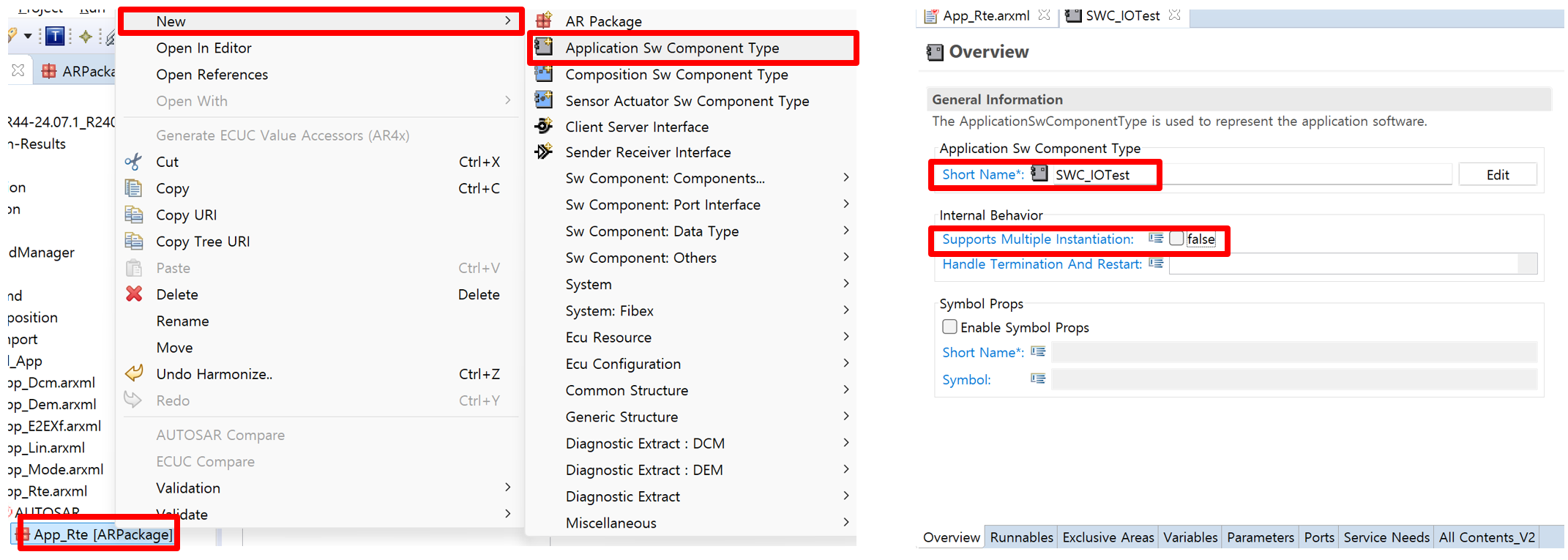
Task: Click the Copy Tree URI icon
Action: tap(133, 241)
